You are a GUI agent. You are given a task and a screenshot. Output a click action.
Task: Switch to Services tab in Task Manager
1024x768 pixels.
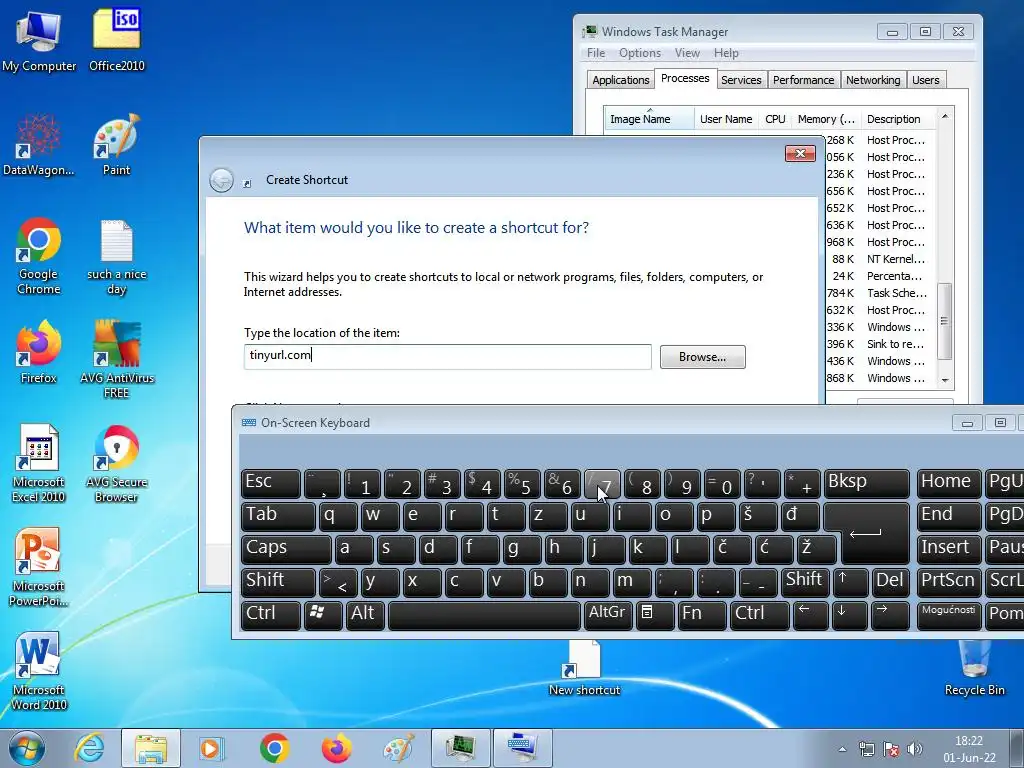coord(741,80)
